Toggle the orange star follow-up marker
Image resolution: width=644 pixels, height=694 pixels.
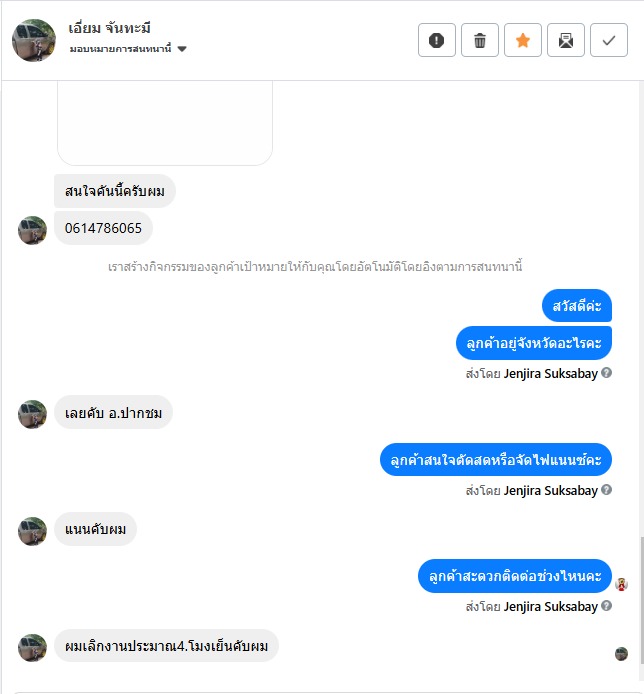[523, 40]
